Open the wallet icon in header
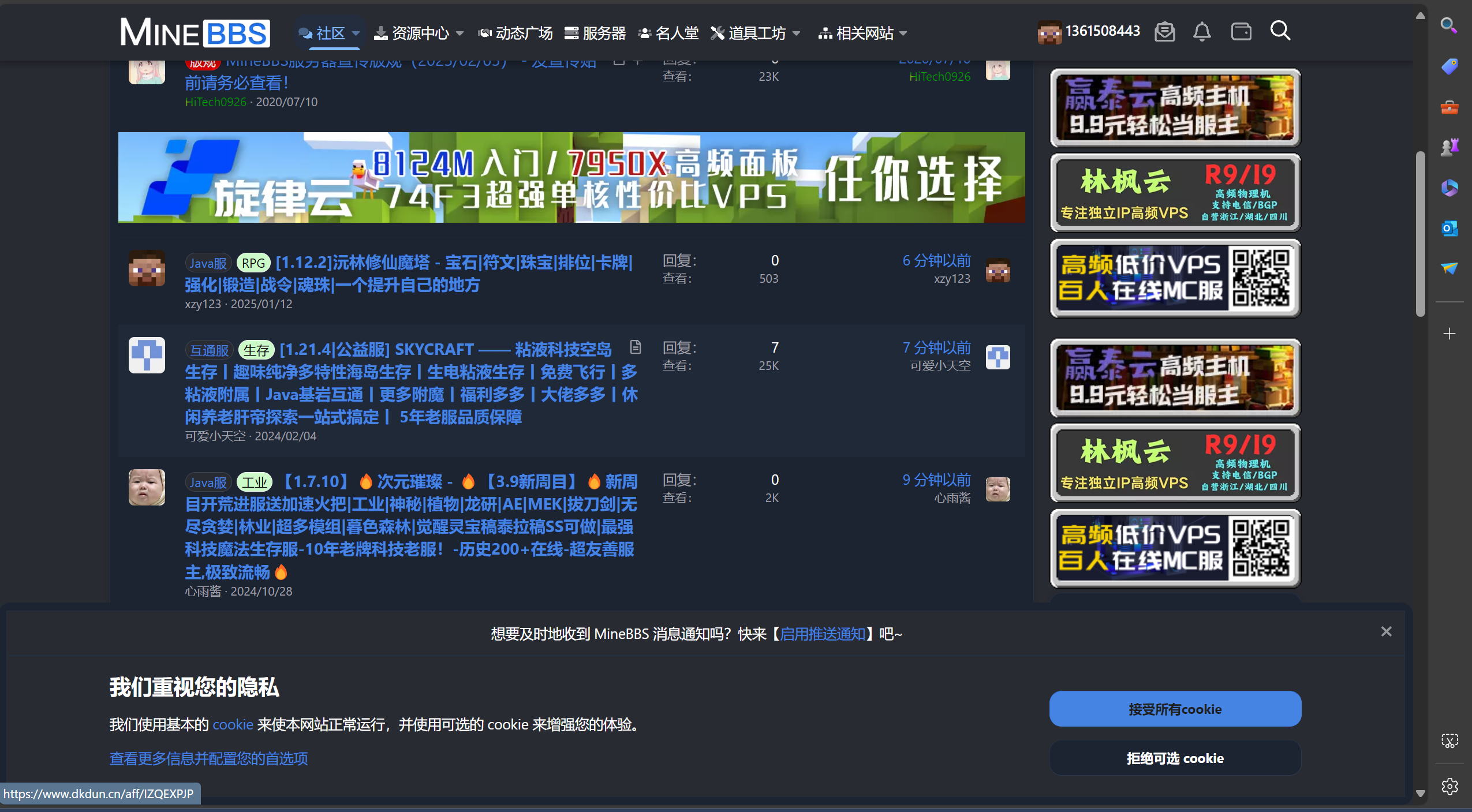This screenshot has width=1472, height=812. coord(1241,31)
